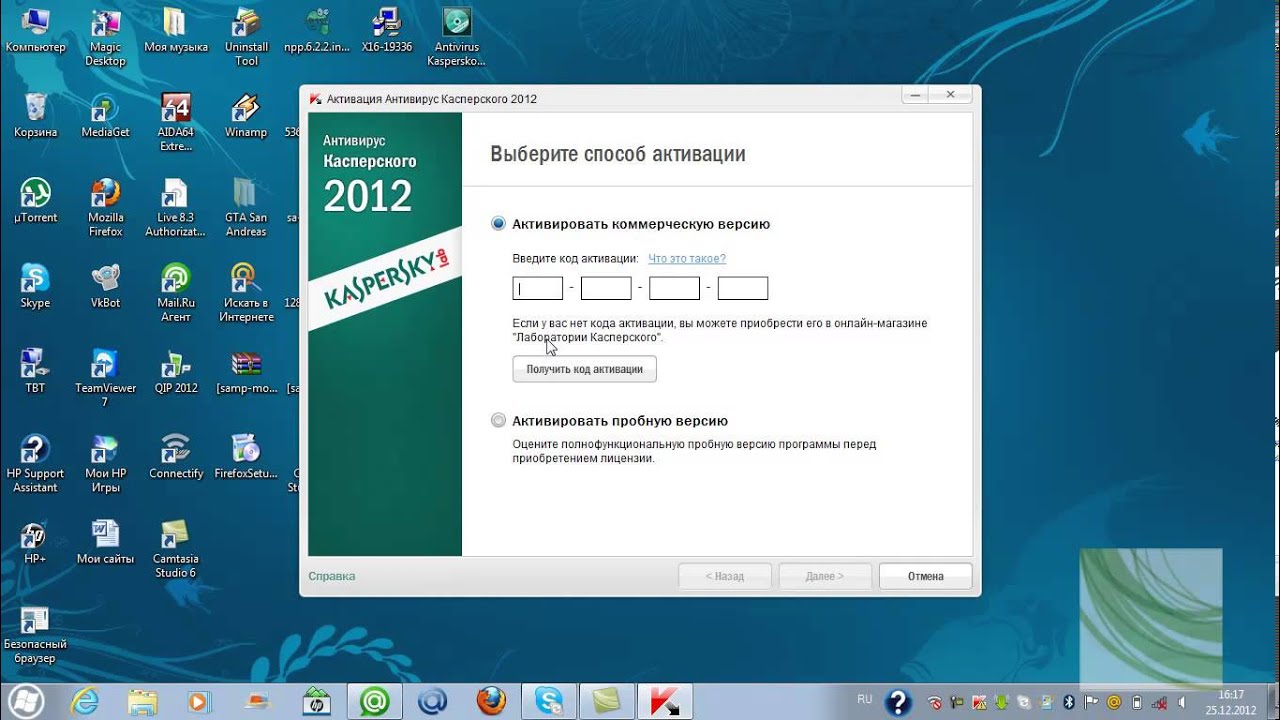The height and width of the screenshot is (720, 1280).
Task: Click the disabled '< Назад' button
Action: (x=725, y=576)
